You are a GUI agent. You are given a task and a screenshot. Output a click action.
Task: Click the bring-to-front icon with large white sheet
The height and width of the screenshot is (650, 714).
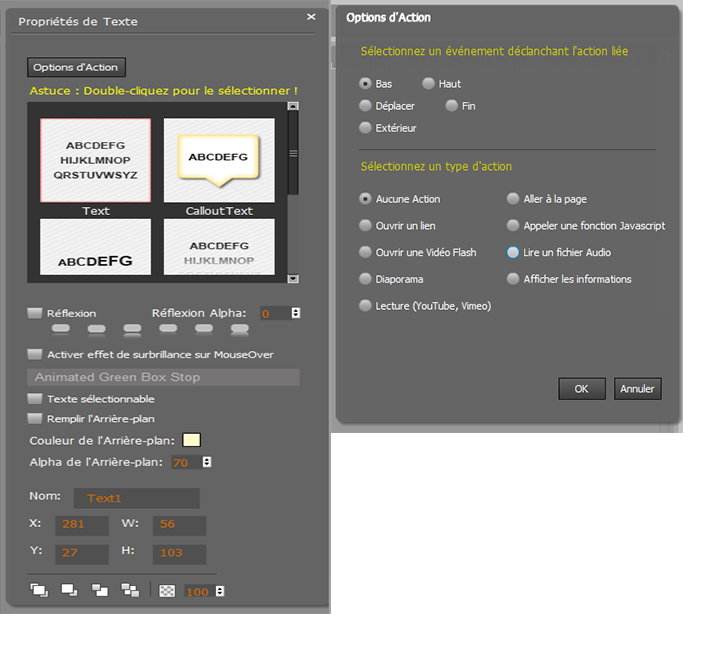(69, 590)
